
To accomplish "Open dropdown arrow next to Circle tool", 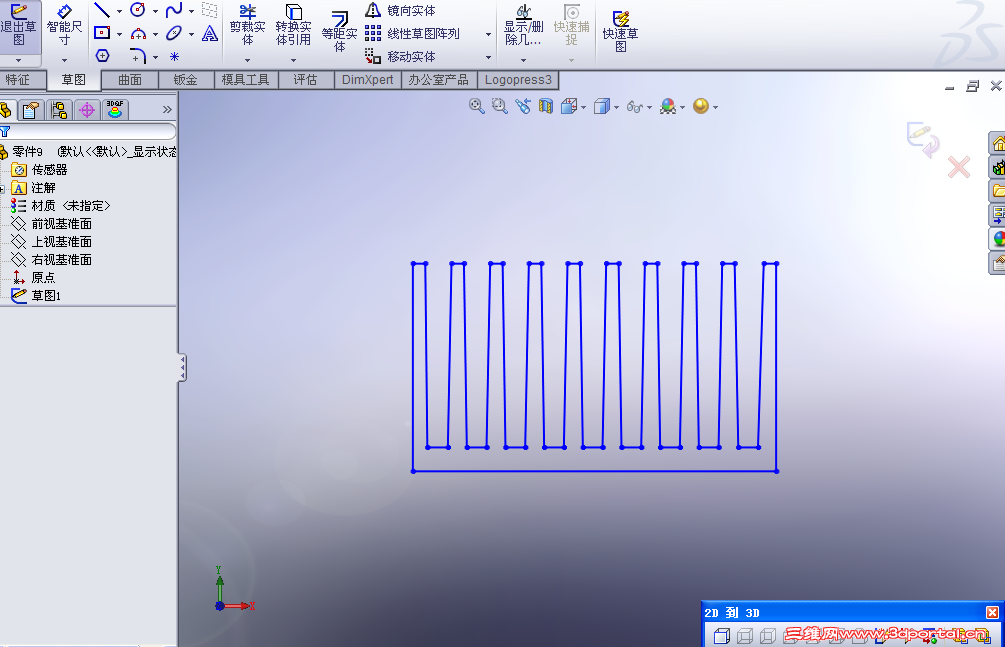I will pyautogui.click(x=155, y=11).
